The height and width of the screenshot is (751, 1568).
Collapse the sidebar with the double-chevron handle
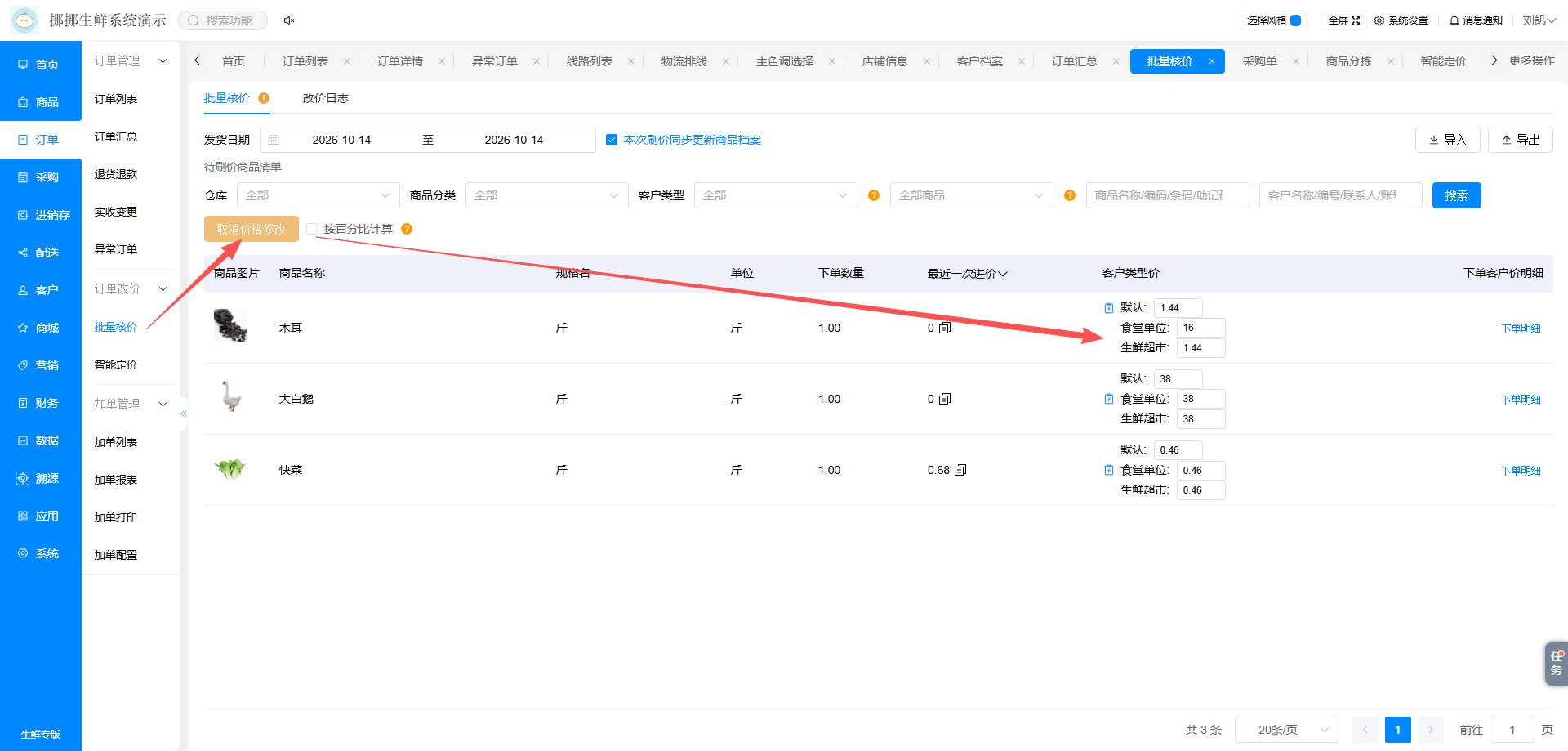coord(184,413)
